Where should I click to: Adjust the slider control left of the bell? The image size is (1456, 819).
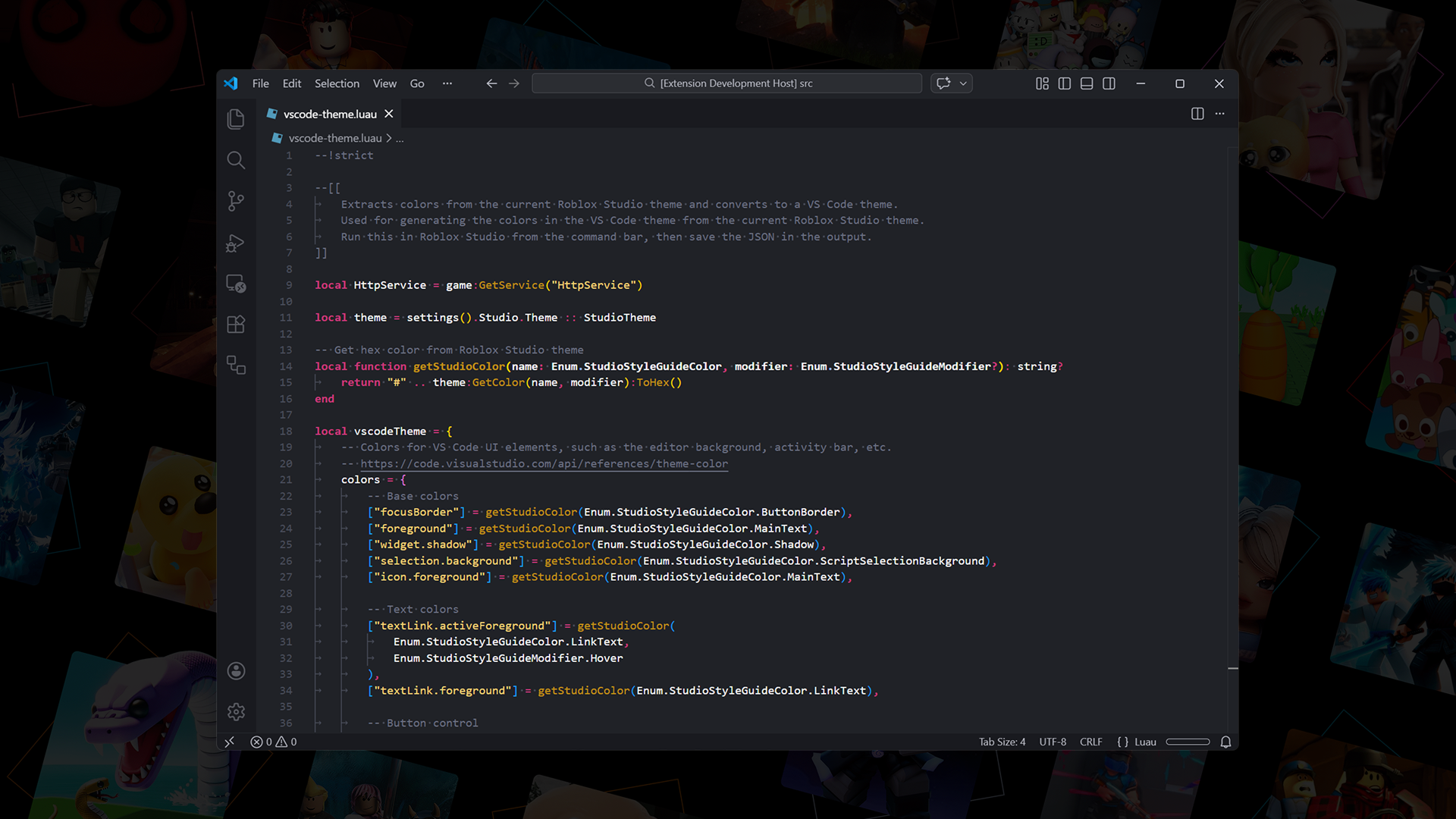1188,742
